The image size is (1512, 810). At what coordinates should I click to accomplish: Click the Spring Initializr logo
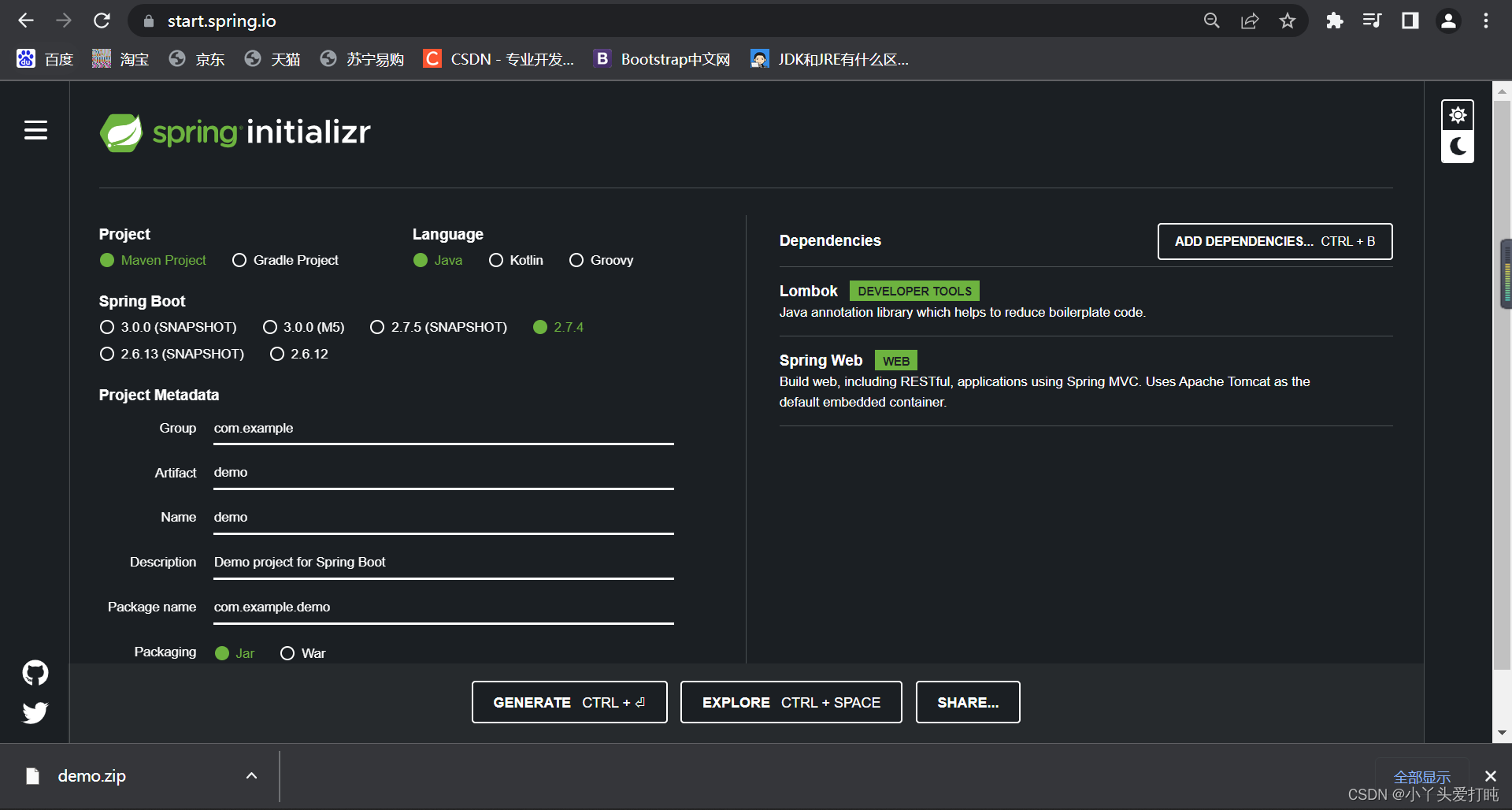(235, 132)
